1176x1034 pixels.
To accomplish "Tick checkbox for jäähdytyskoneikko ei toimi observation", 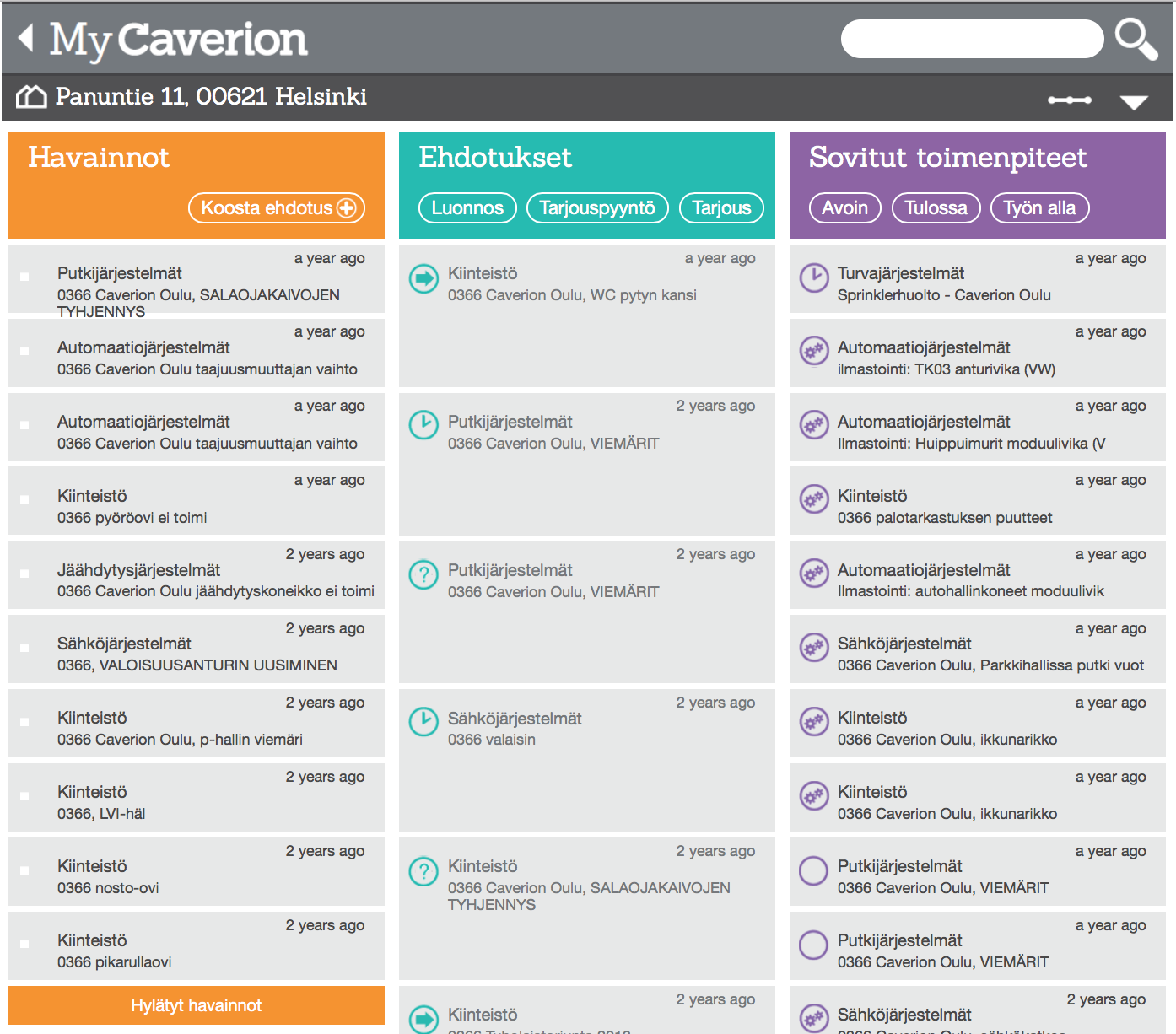I will [24, 574].
